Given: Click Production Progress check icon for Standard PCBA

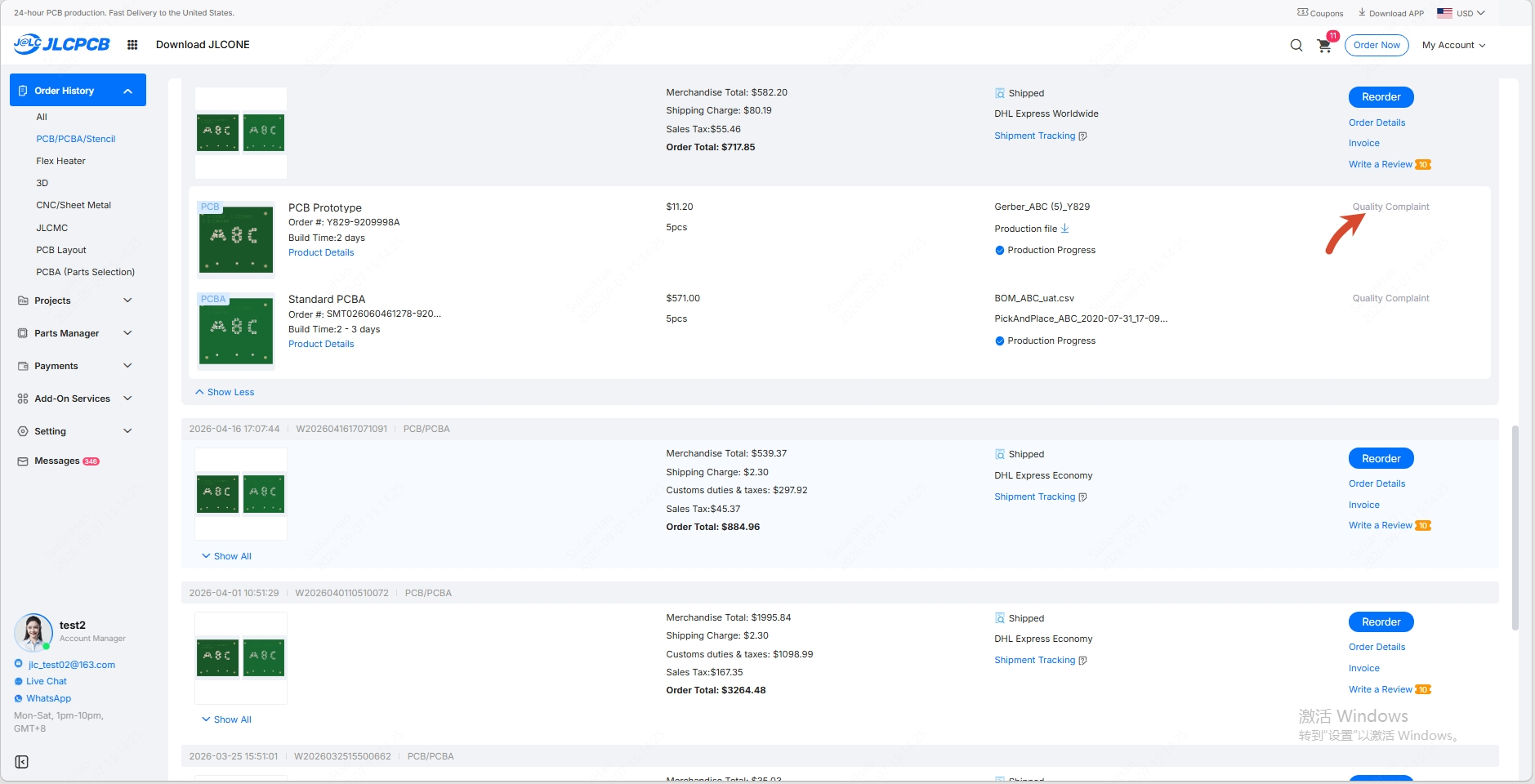Looking at the screenshot, I should 1000,341.
